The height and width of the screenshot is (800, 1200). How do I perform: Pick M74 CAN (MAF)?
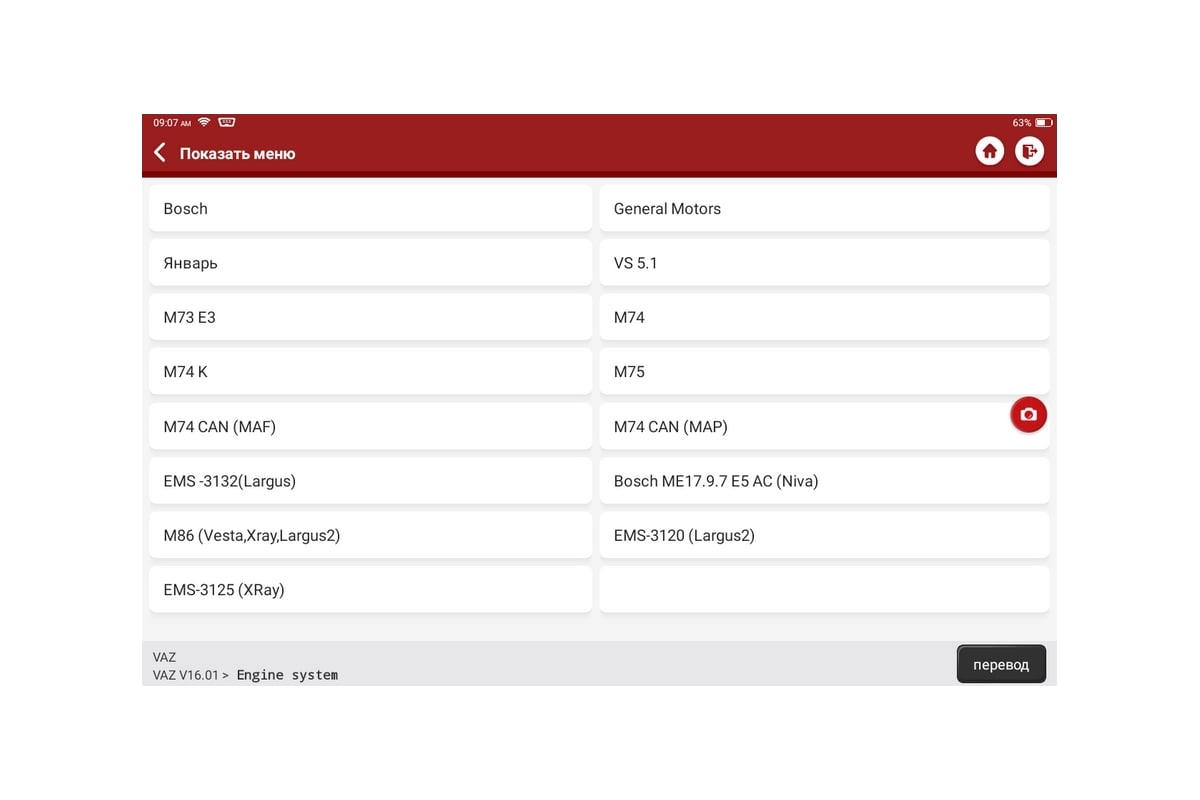tap(371, 427)
